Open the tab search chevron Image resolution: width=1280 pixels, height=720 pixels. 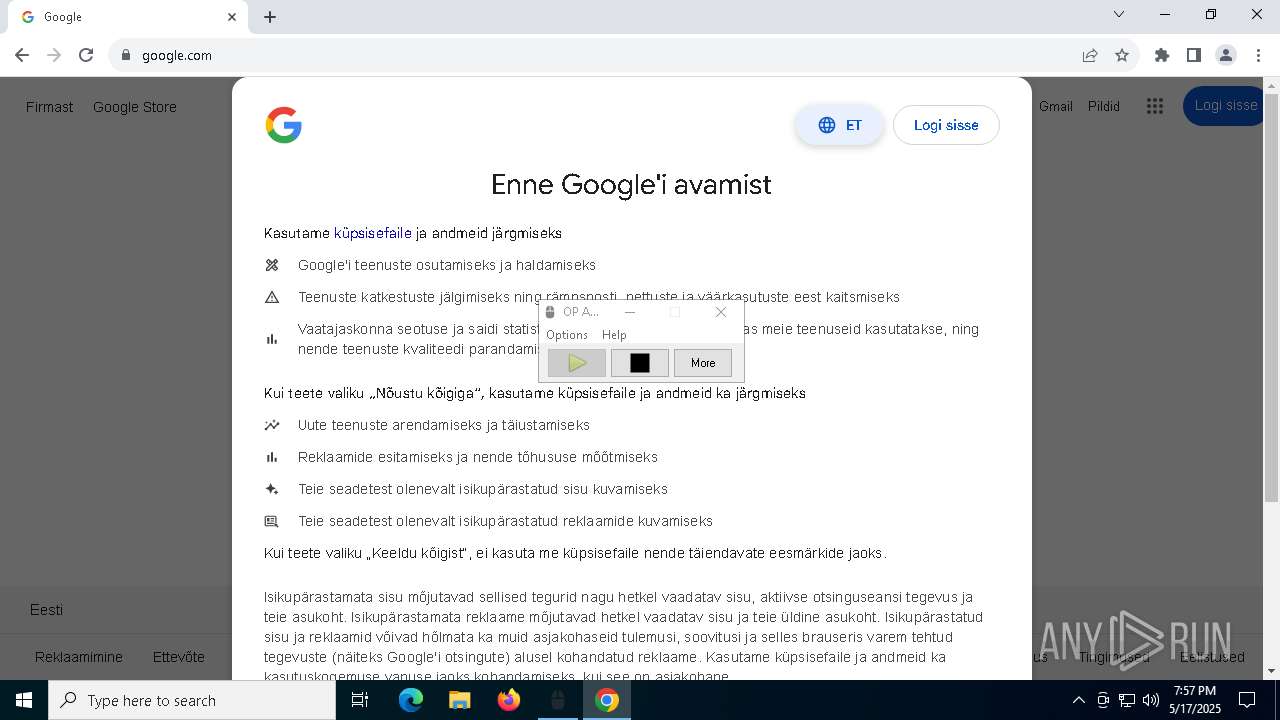click(x=1119, y=15)
